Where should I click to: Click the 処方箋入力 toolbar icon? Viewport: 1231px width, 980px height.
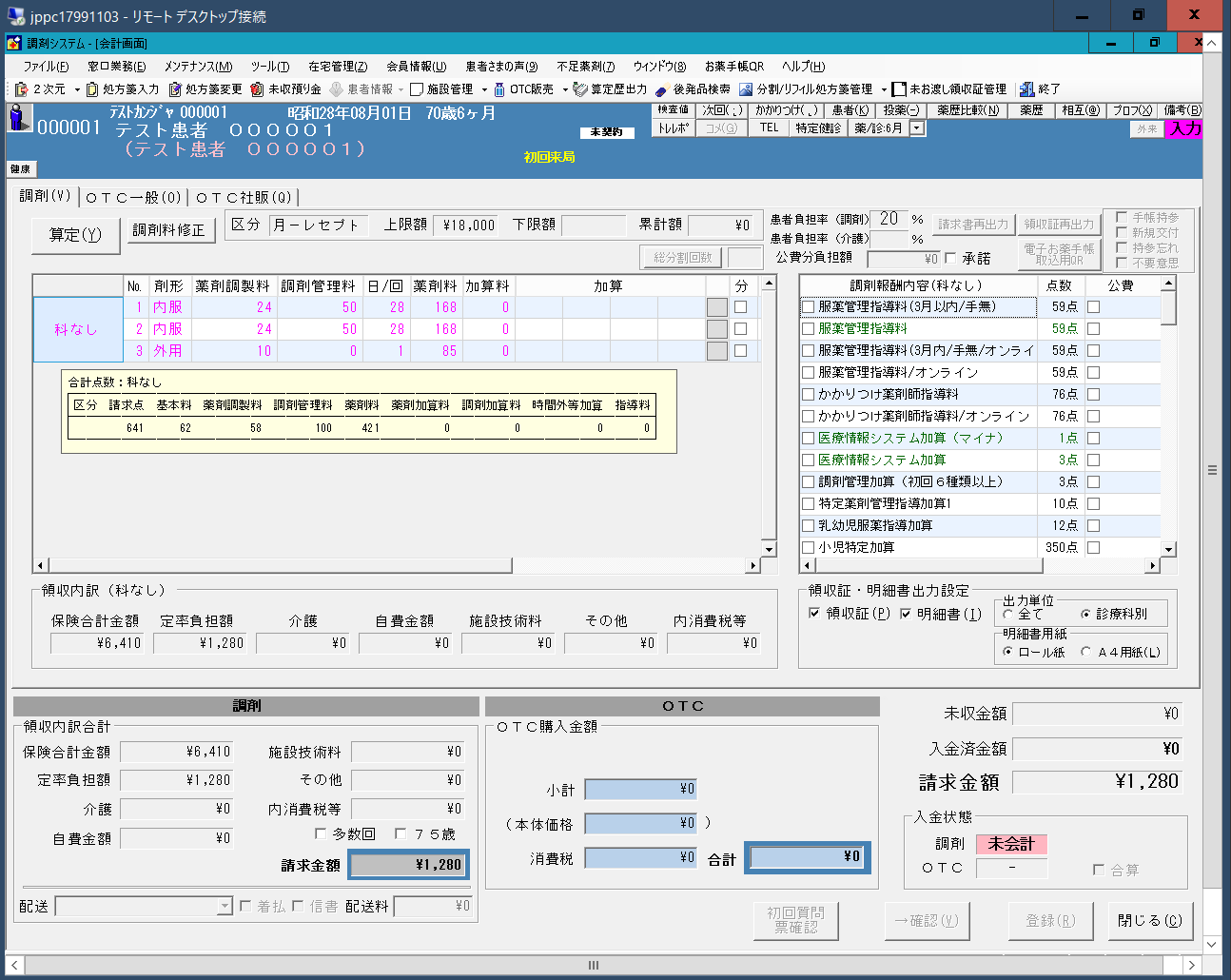tap(92, 89)
